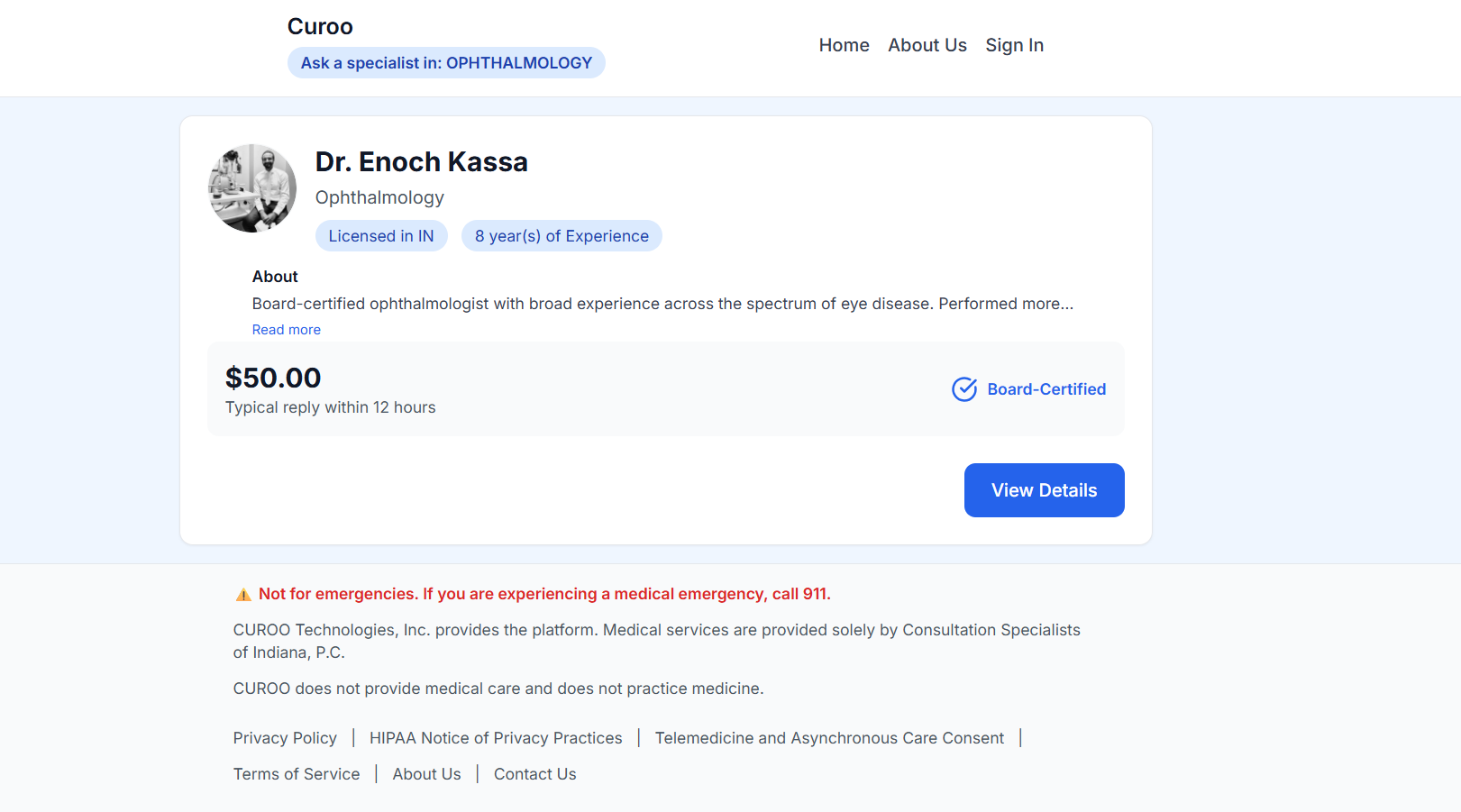Go to the Home page

point(844,45)
